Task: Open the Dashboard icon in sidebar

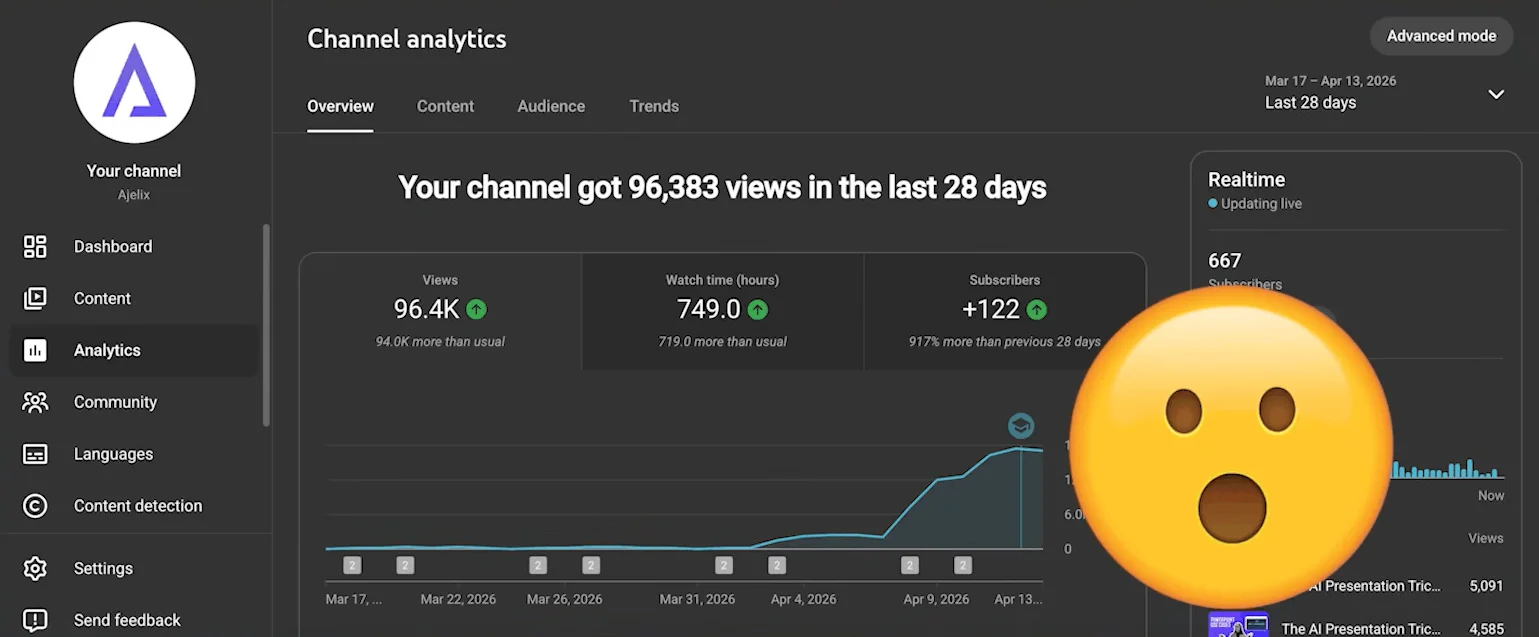Action: [x=35, y=247]
